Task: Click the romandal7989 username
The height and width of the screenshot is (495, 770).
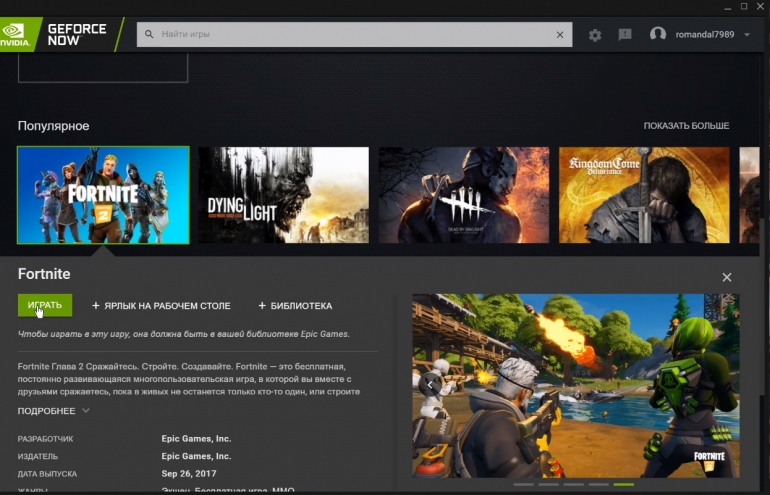Action: 705,35
